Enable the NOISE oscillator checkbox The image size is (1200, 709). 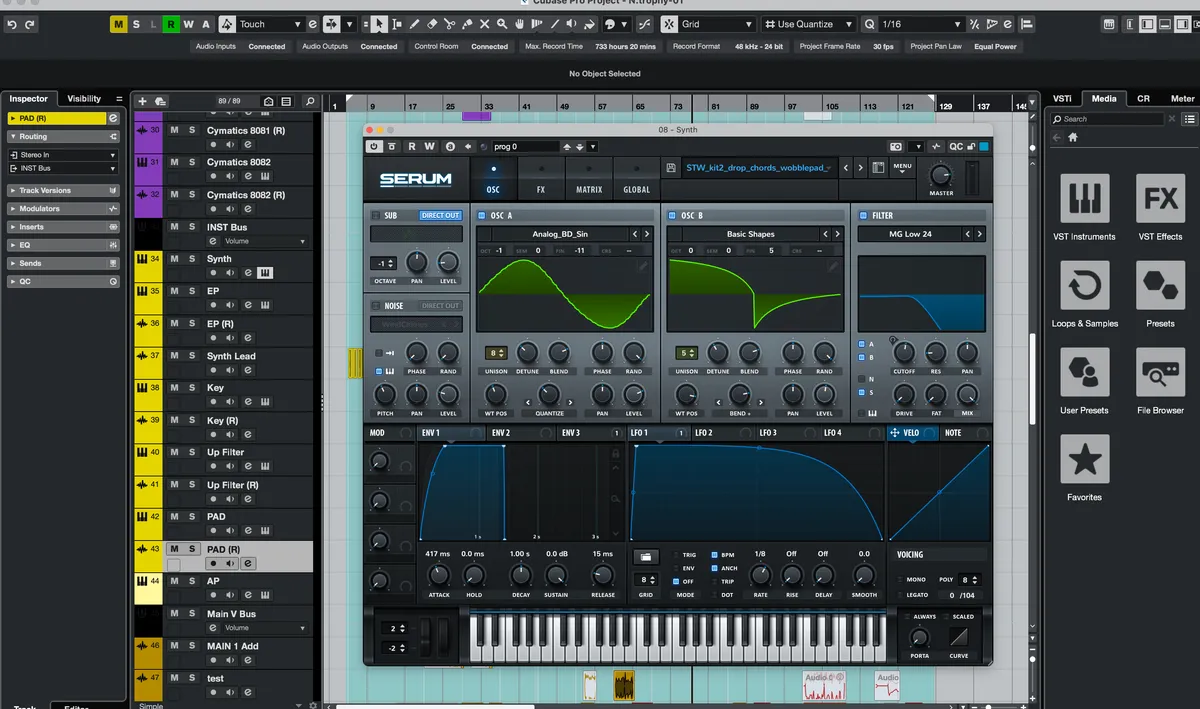(x=375, y=306)
